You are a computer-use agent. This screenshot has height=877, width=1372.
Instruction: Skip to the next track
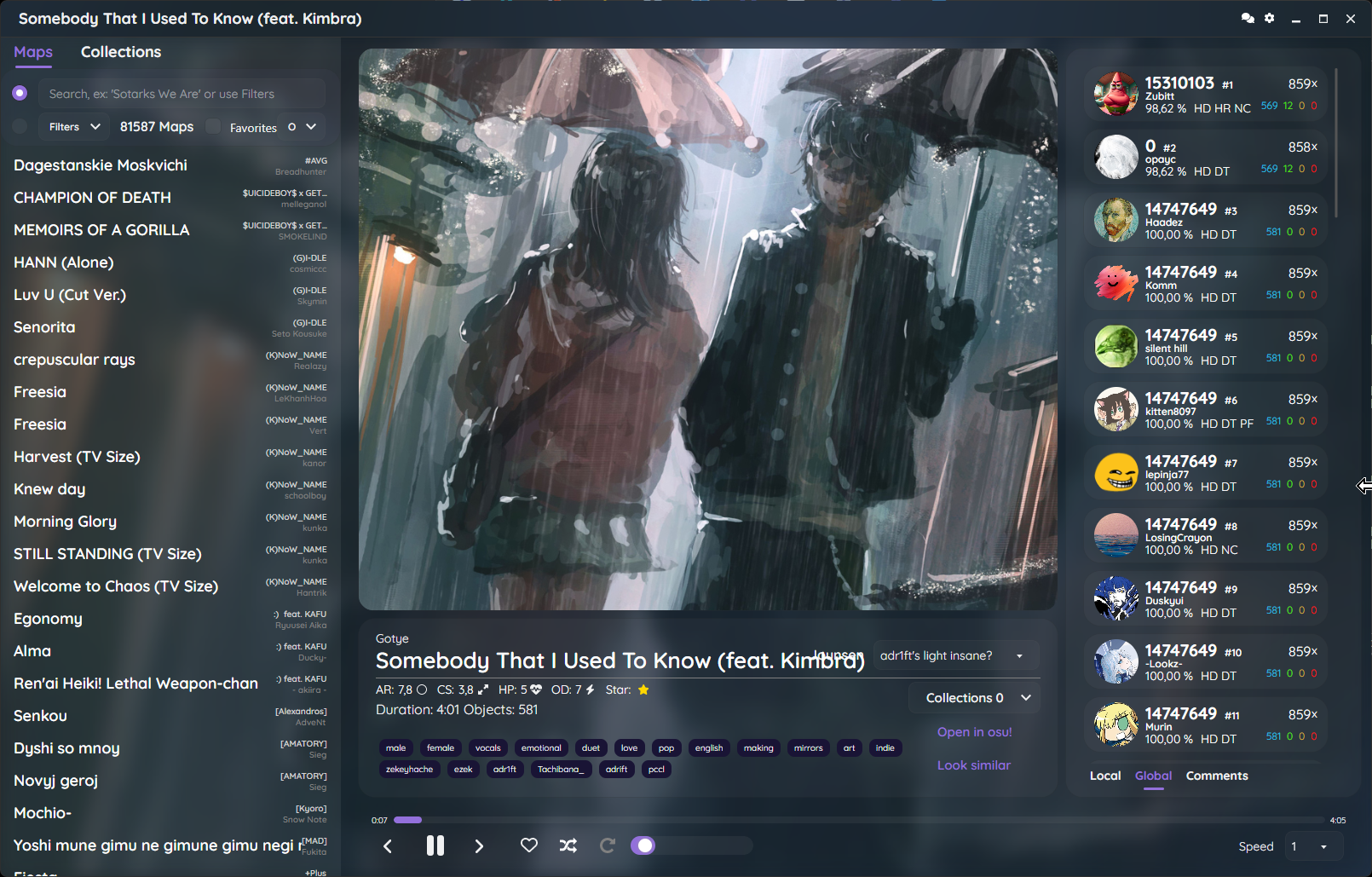[x=479, y=846]
